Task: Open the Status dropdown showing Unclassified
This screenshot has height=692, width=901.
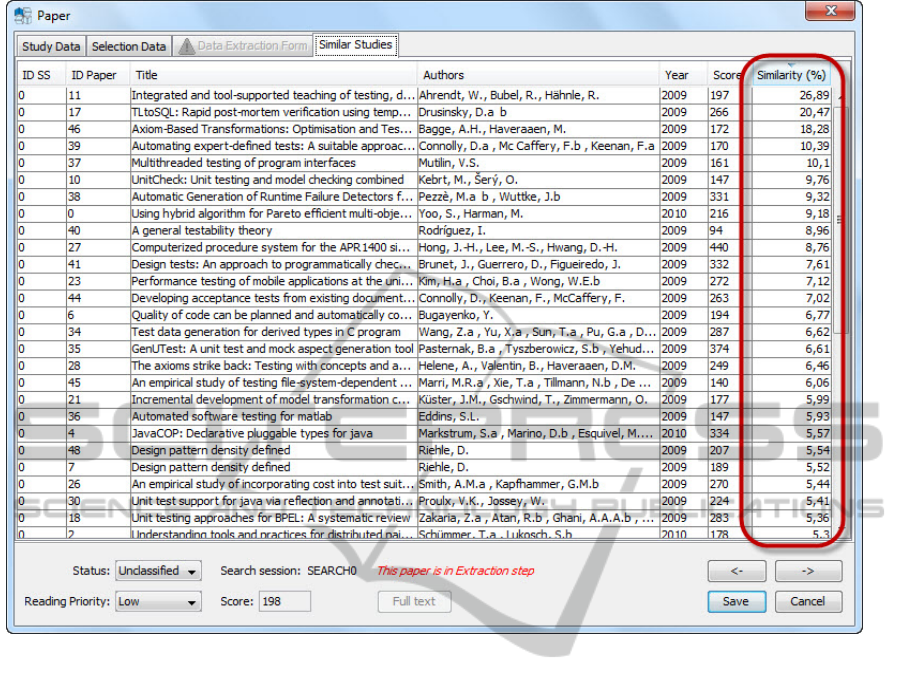Action: point(158,571)
